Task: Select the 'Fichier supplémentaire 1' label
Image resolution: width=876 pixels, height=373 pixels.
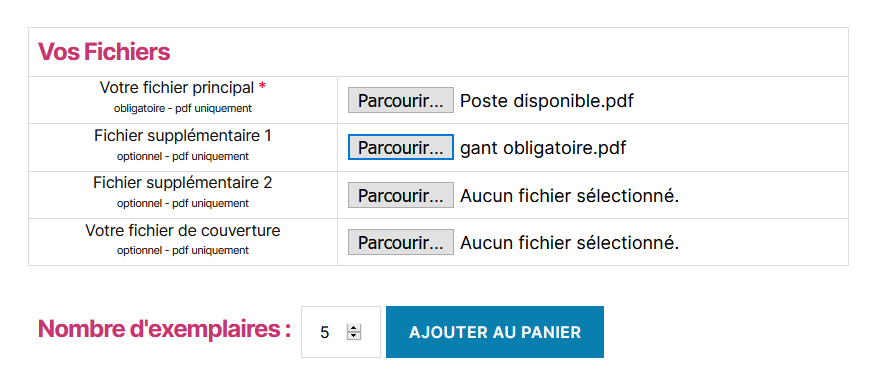Action: coord(183,136)
